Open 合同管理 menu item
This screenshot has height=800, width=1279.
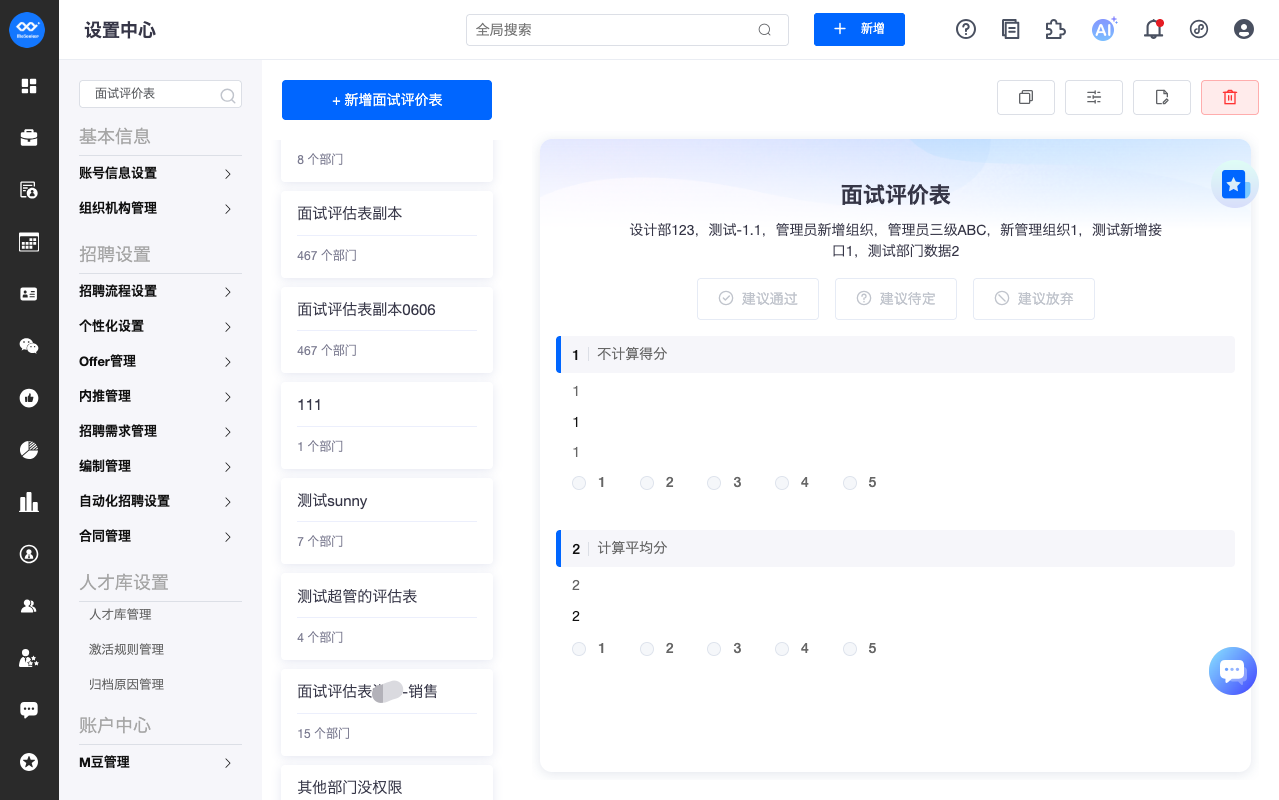click(x=160, y=536)
